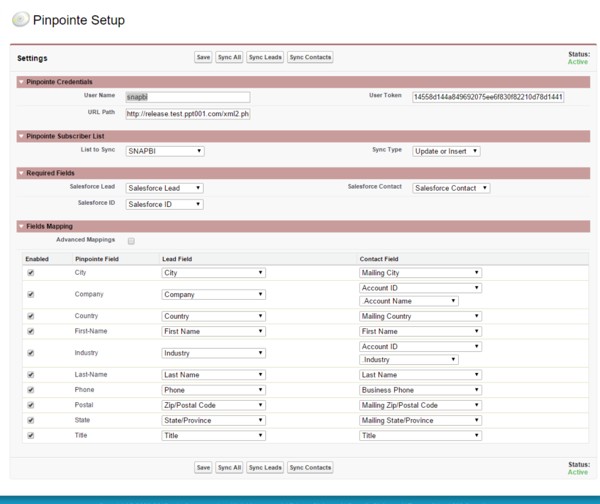
Task: Click the Pinpointe Setup disc icon
Action: point(21,19)
